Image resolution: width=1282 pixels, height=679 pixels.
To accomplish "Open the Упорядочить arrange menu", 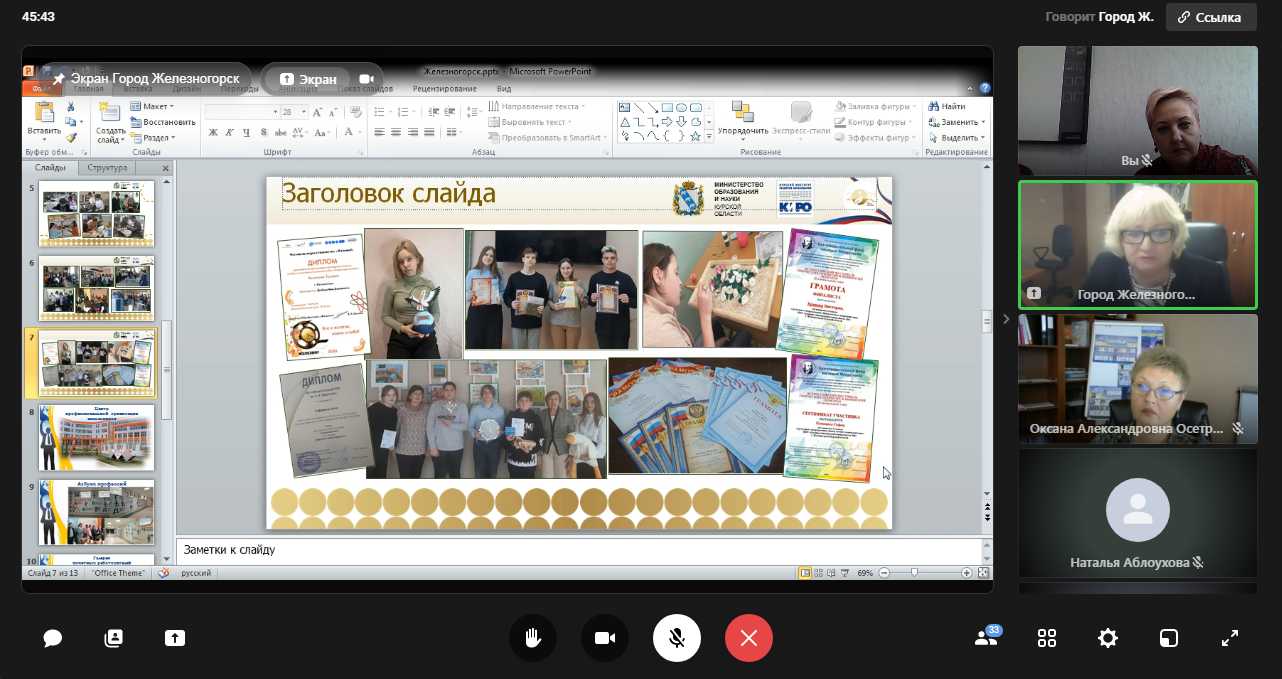I will tap(743, 119).
